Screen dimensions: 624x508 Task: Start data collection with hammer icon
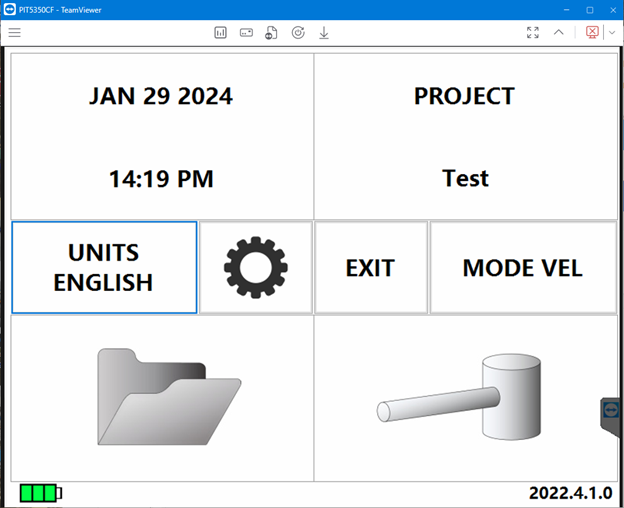(x=465, y=397)
